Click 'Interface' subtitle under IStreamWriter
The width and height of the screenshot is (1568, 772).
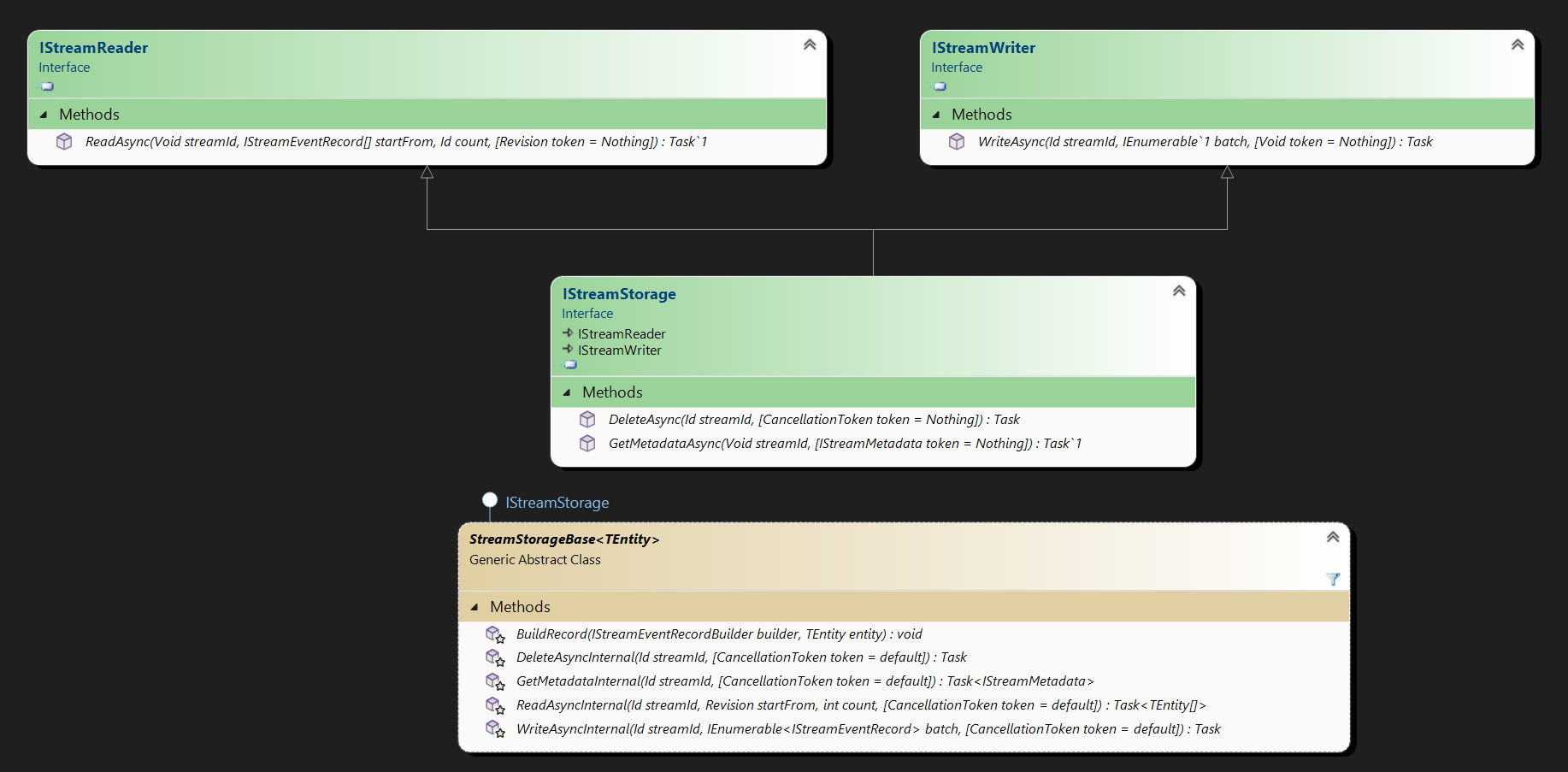[957, 68]
